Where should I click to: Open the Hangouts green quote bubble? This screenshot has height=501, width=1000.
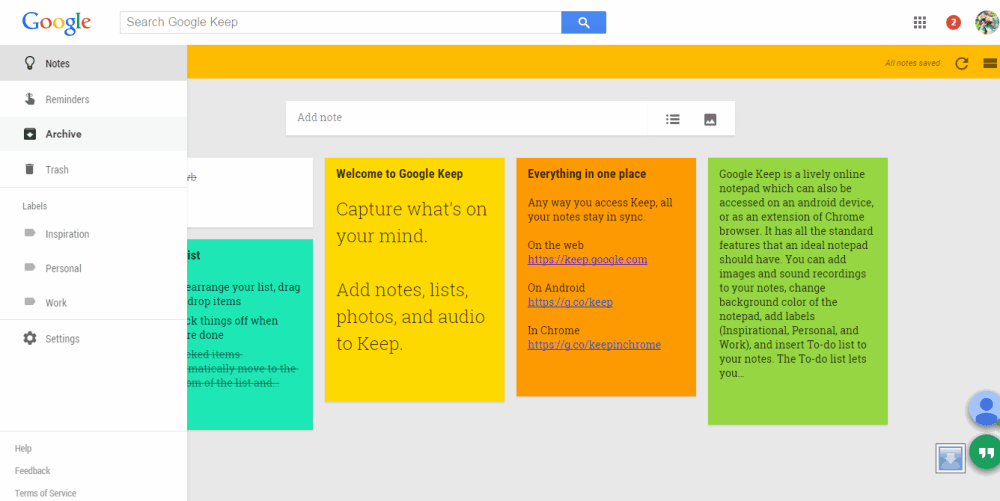[x=986, y=453]
